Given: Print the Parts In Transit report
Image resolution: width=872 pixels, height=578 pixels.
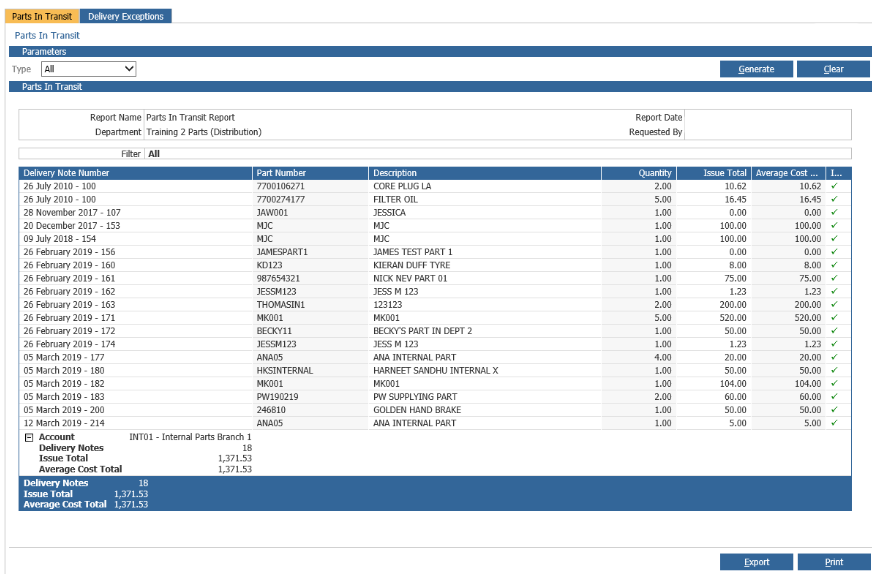Looking at the screenshot, I should (833, 562).
